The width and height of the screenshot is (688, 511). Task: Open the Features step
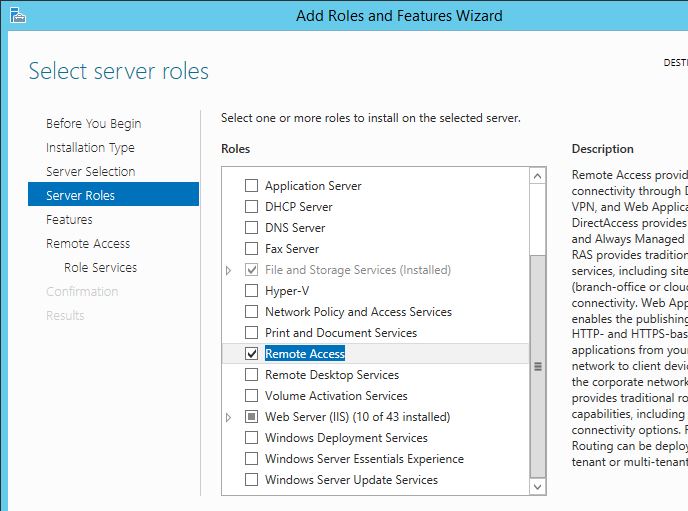pos(69,219)
